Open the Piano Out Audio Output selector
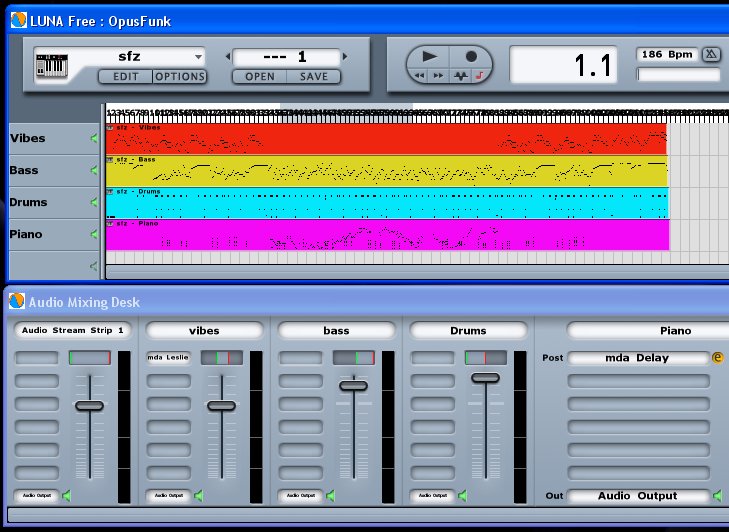Viewport: 729px width, 532px height. (637, 496)
